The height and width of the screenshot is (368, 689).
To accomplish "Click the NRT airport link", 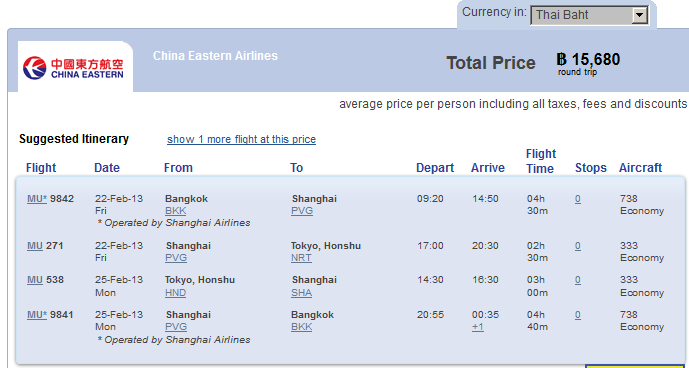I will point(301,258).
